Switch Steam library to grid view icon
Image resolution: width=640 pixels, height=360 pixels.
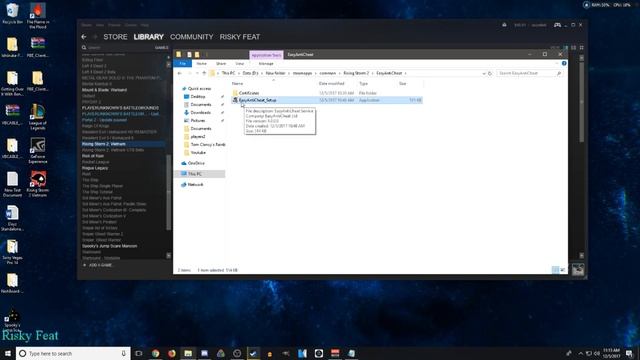(581, 48)
